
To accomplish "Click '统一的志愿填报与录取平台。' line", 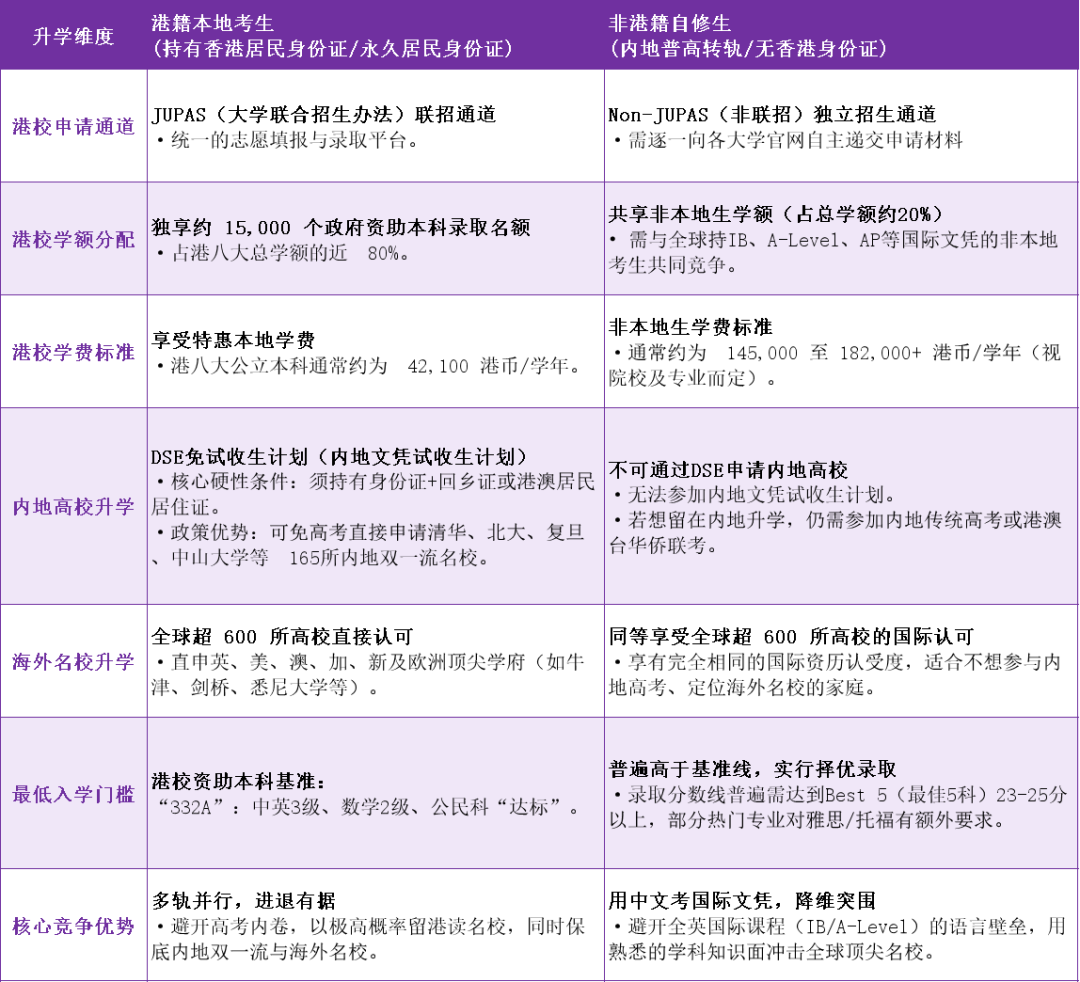I will pyautogui.click(x=287, y=140).
